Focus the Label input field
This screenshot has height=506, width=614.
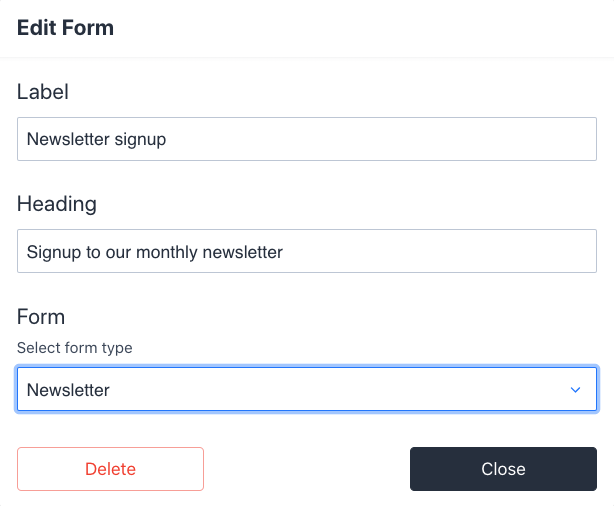306,140
